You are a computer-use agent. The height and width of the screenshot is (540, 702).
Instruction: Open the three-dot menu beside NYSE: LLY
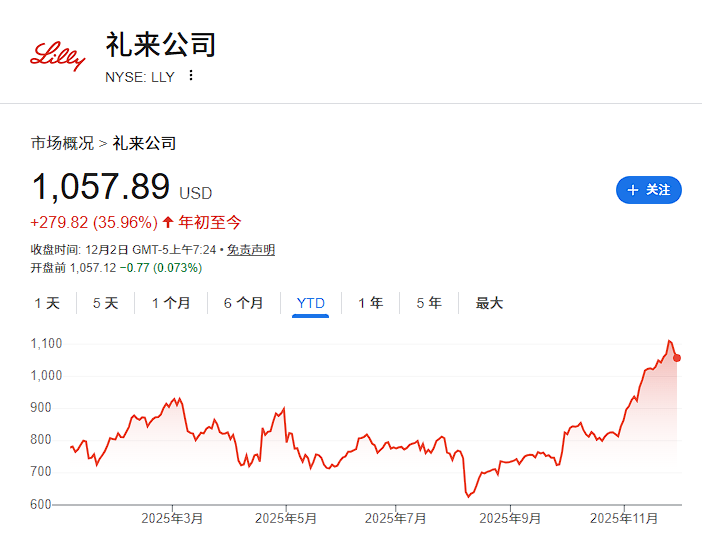click(191, 76)
